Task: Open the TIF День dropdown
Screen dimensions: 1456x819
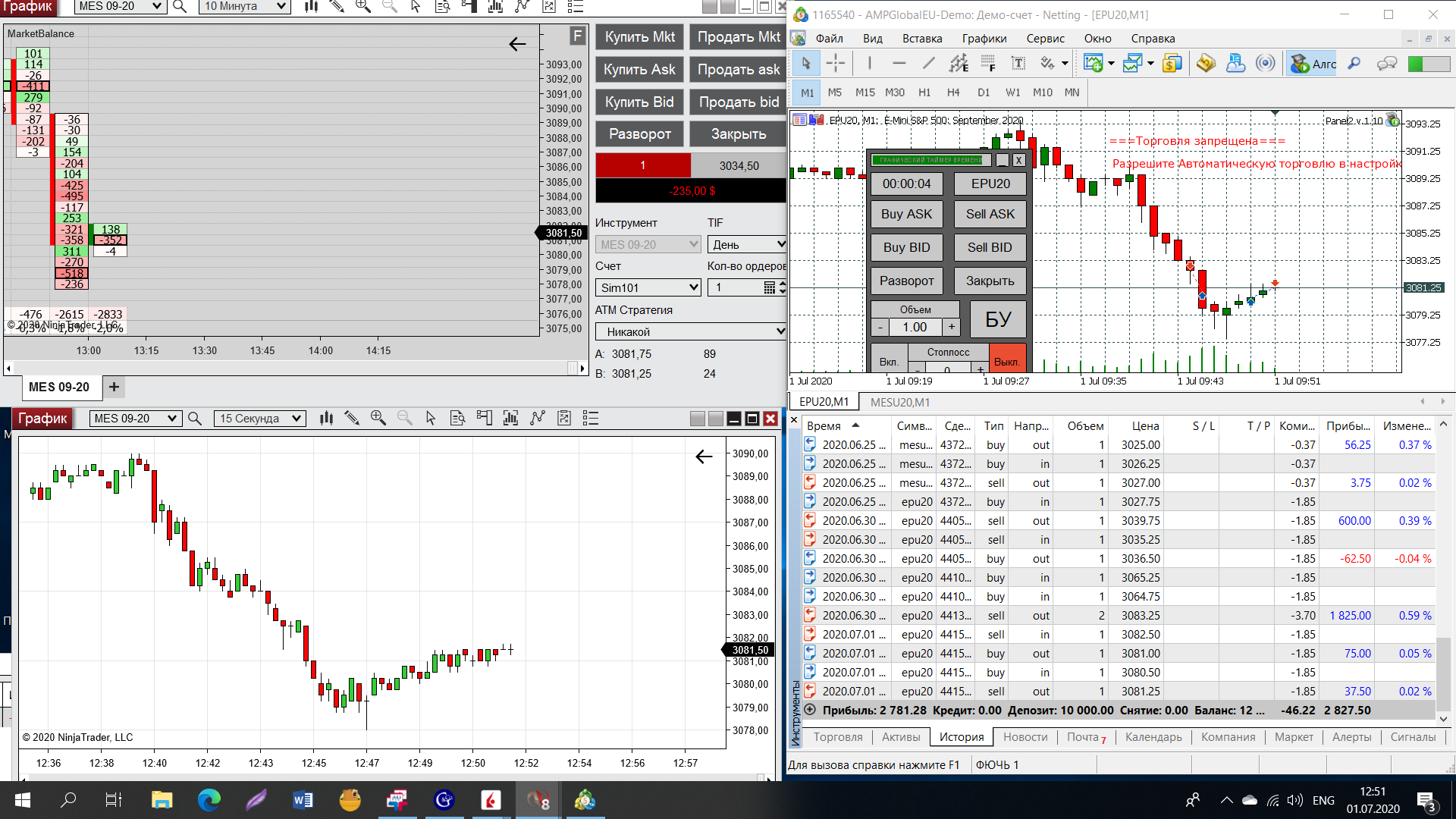Action: click(747, 244)
